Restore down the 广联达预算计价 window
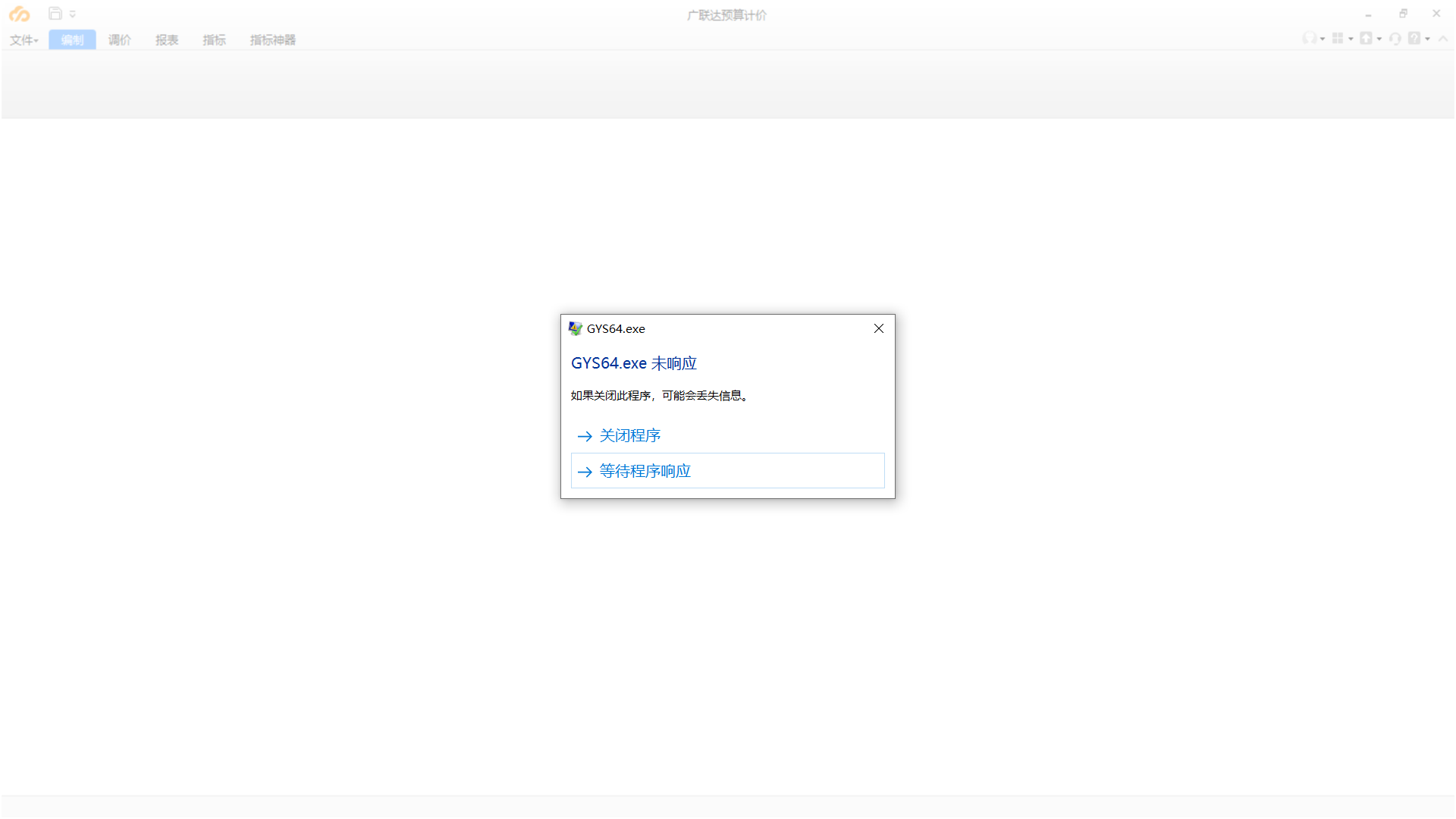 [x=1403, y=14]
